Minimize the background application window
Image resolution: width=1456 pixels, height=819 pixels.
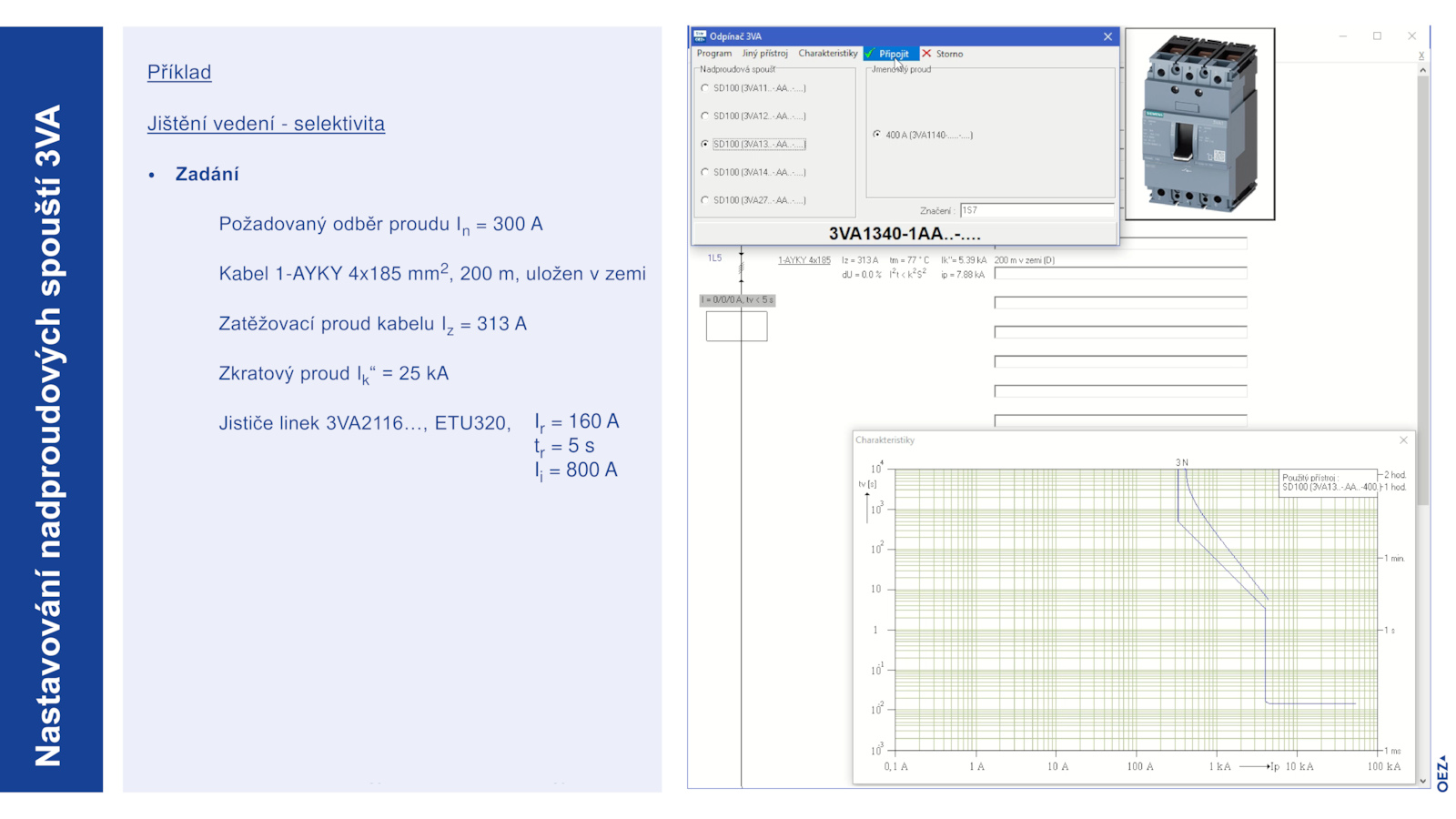(x=1343, y=36)
